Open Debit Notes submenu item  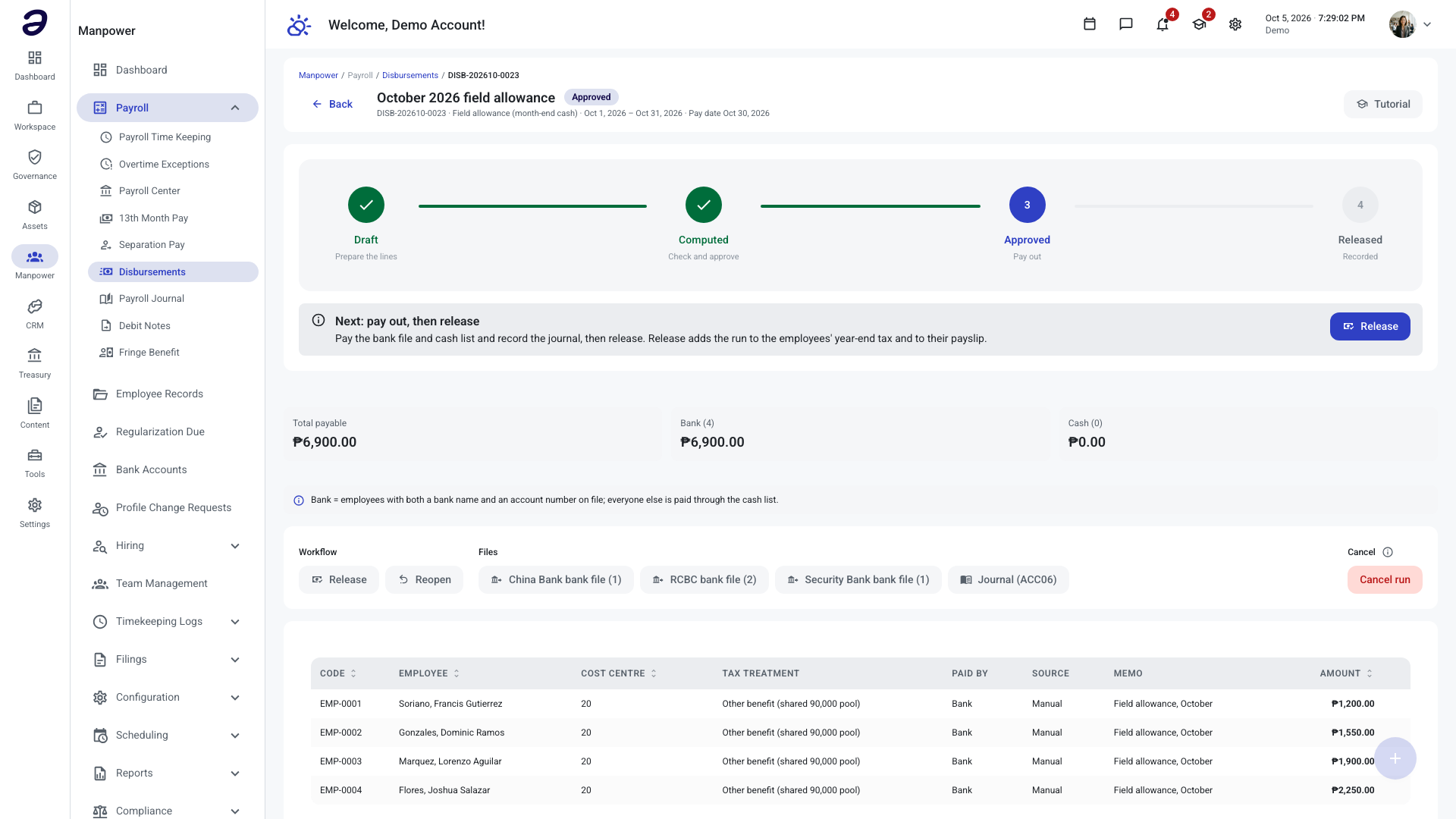pos(173,325)
